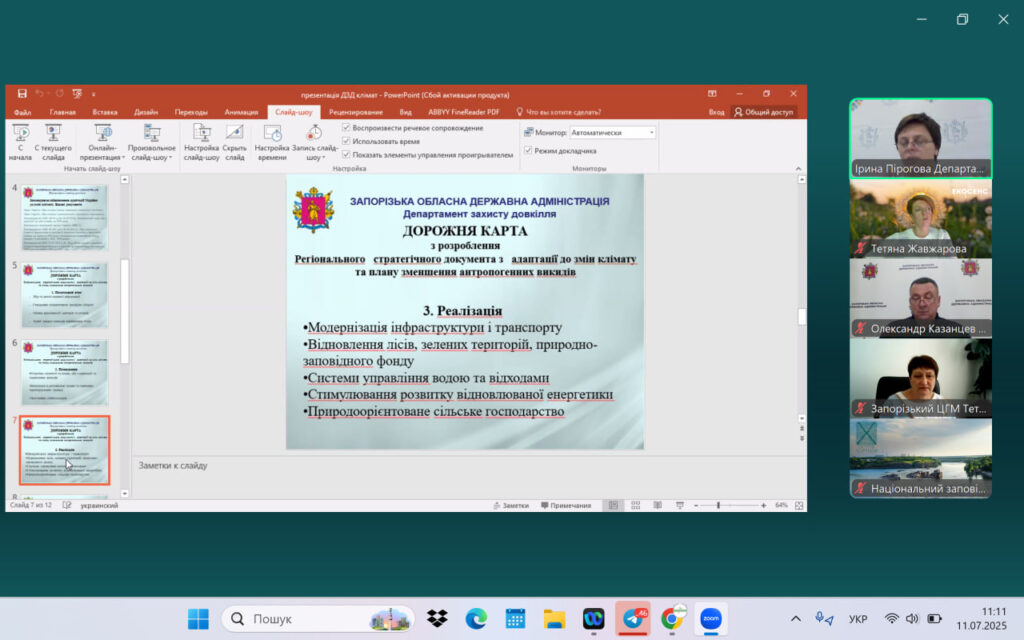Open the Design ribbon tab

click(x=146, y=112)
